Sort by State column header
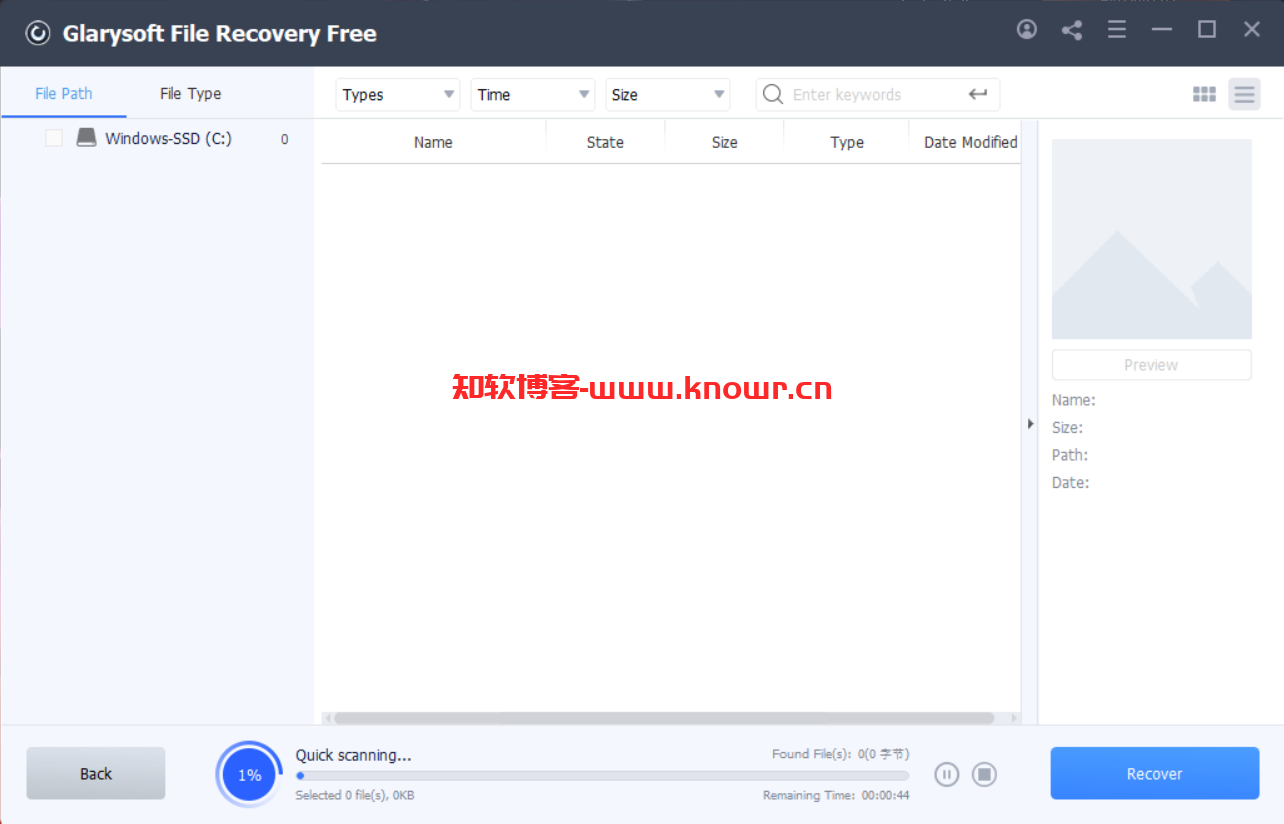 point(605,142)
